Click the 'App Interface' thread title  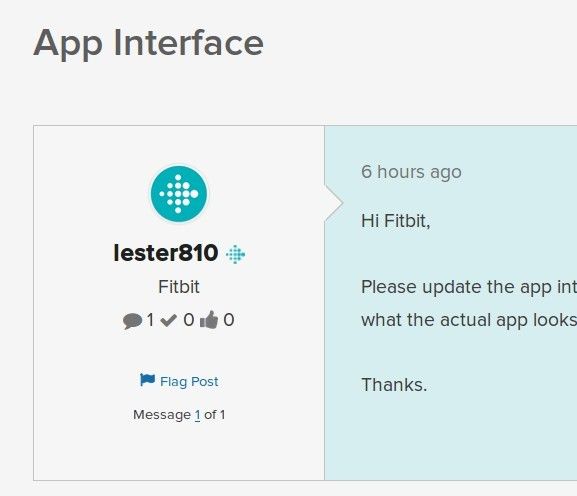(148, 43)
